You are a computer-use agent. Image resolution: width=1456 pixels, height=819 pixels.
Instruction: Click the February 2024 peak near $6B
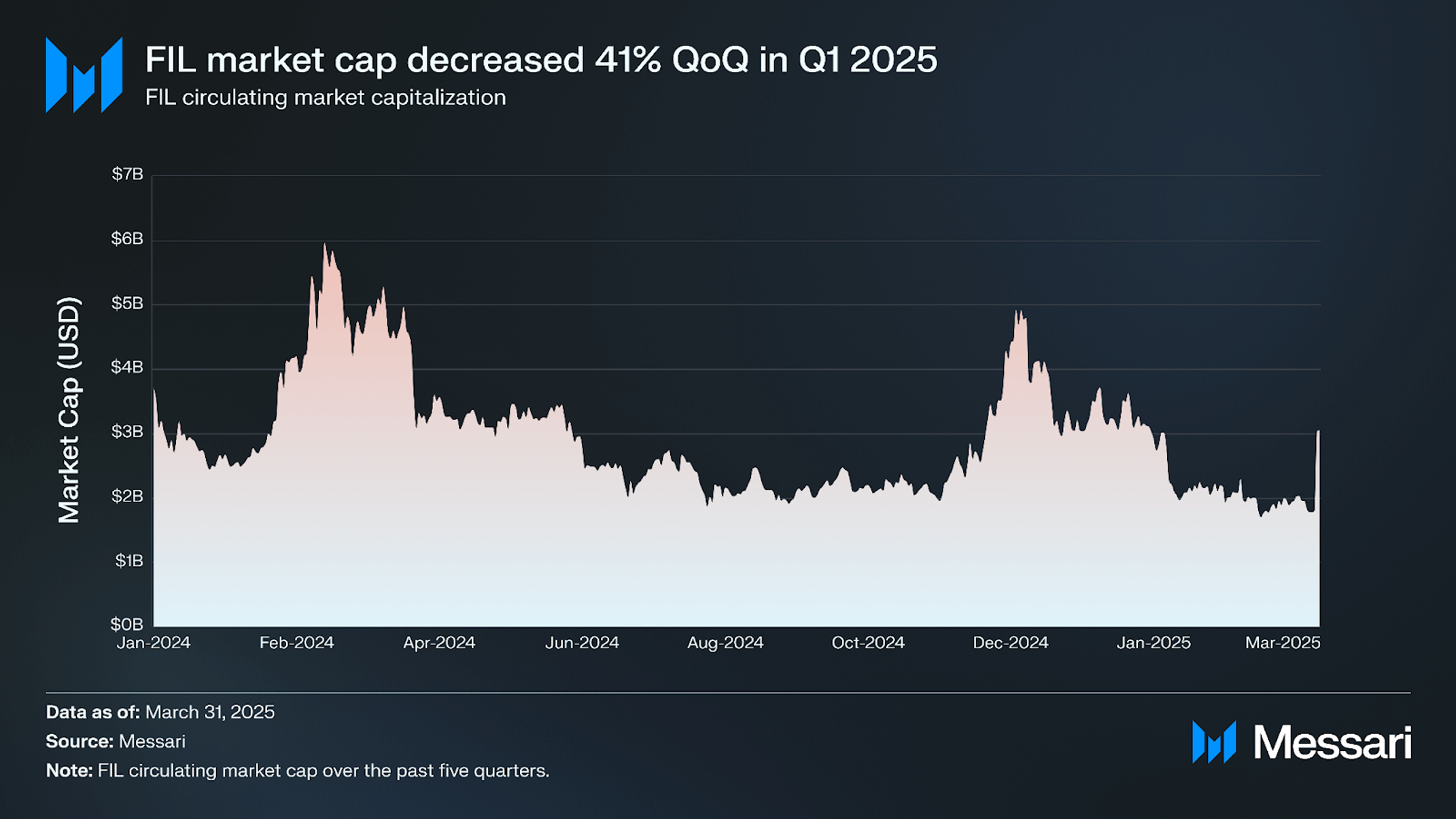point(325,245)
